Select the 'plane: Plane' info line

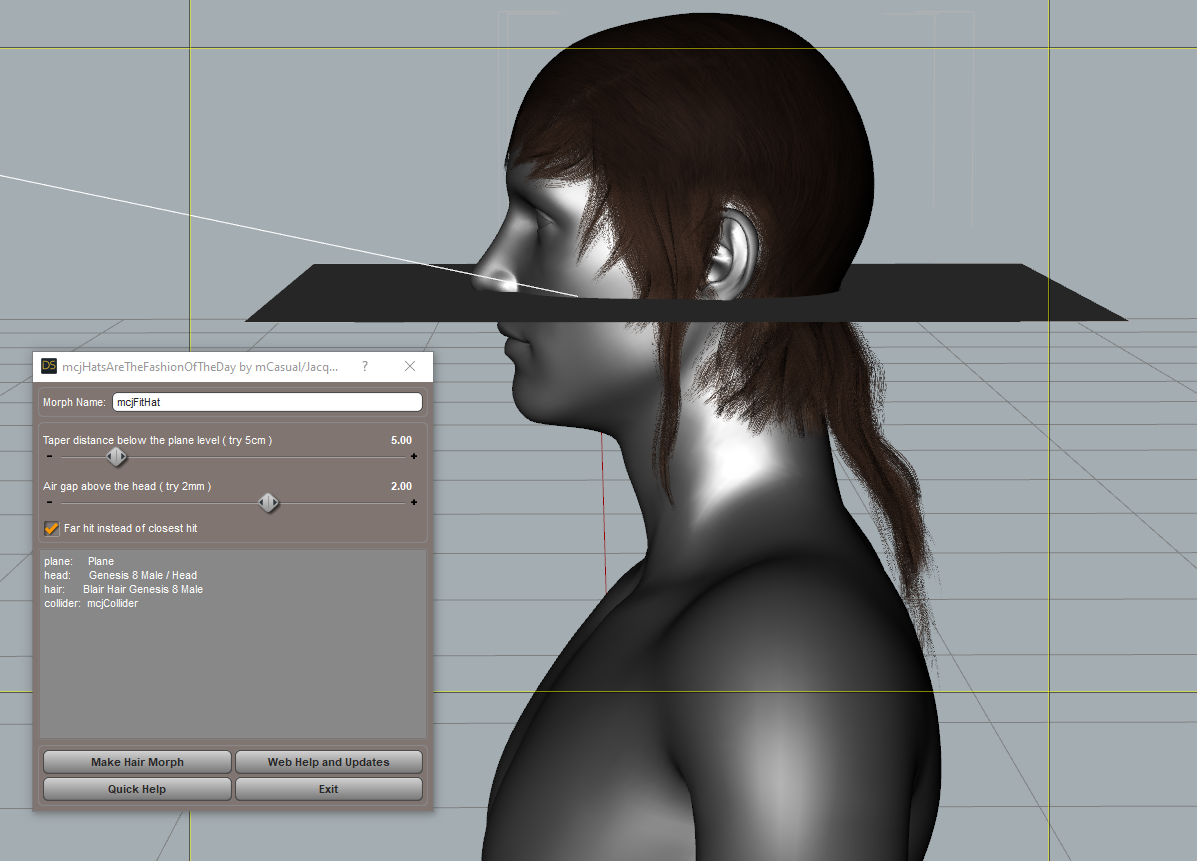79,561
